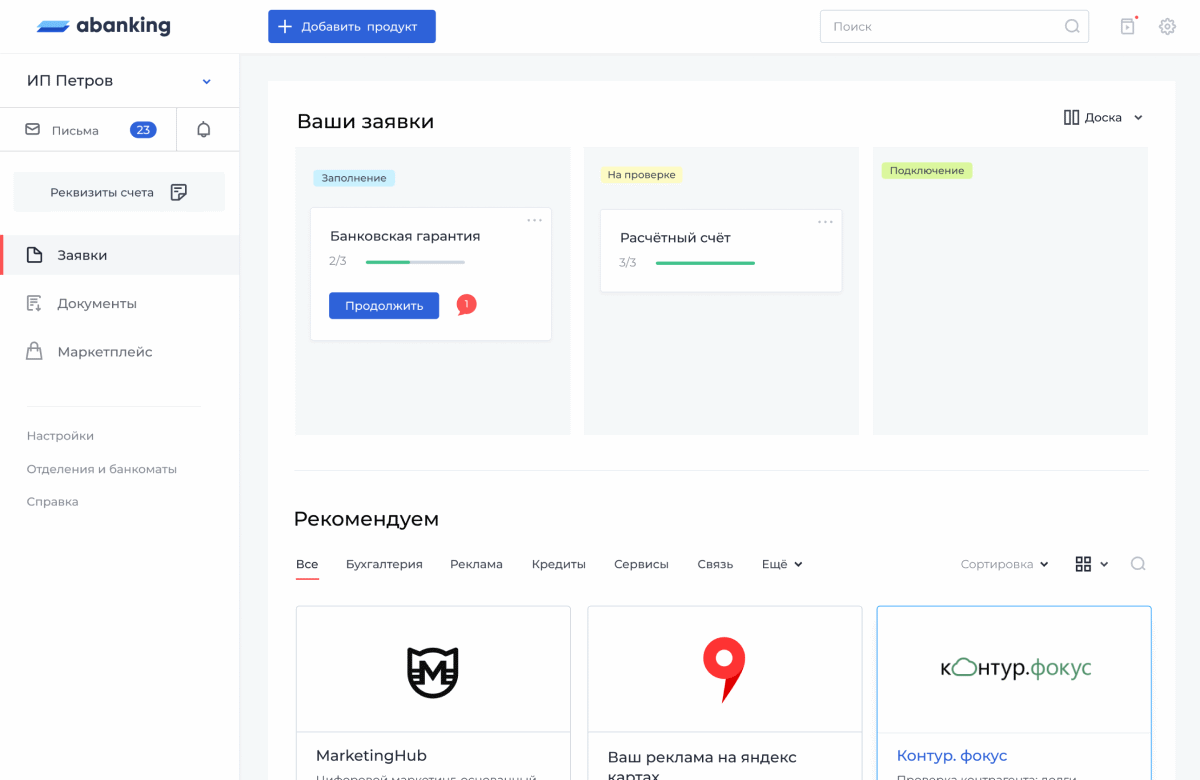Open the notifications icon with red dot

pos(1128,26)
